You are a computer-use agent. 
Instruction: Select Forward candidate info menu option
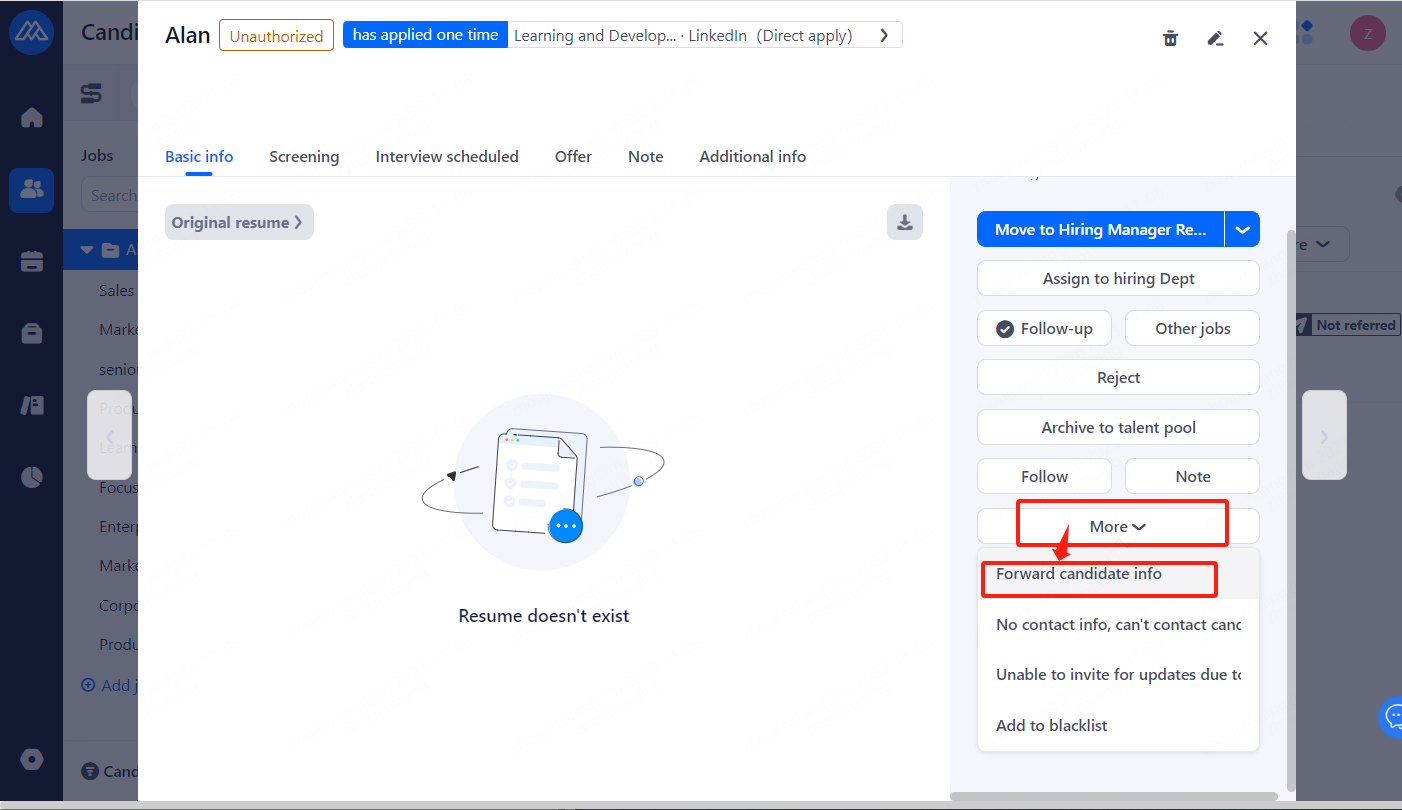[x=1079, y=574]
